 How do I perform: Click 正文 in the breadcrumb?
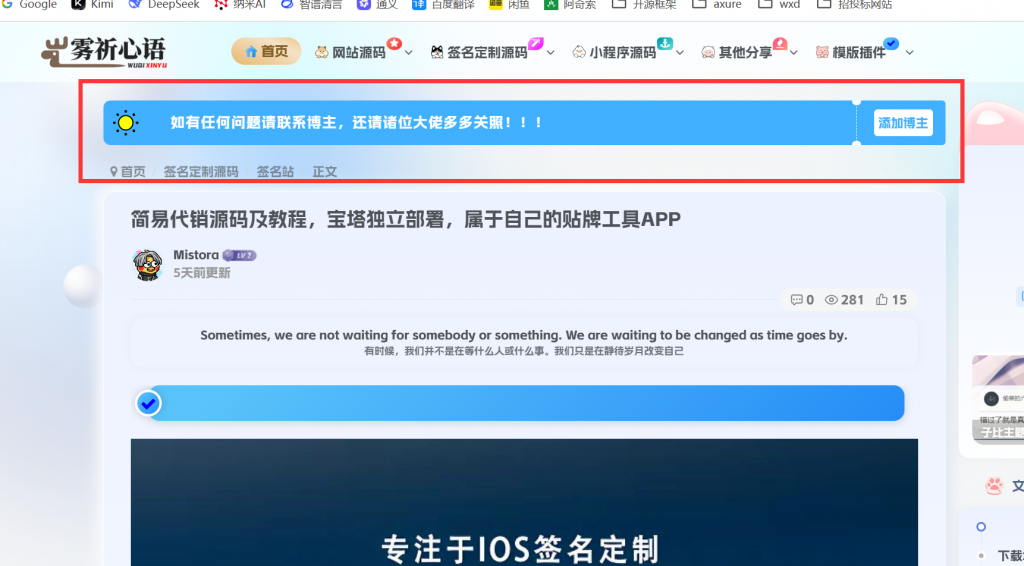[325, 172]
